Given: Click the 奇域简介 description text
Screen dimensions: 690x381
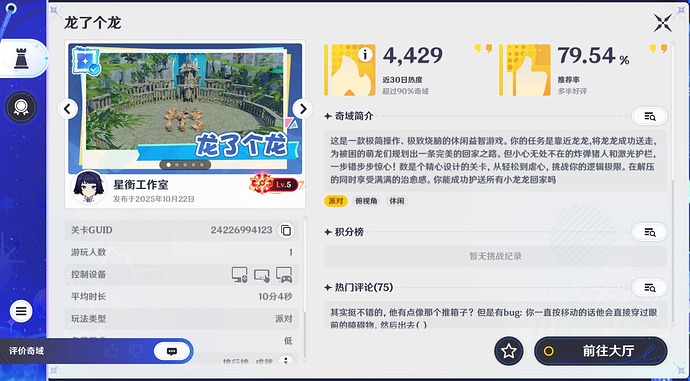Looking at the screenshot, I should [x=495, y=161].
